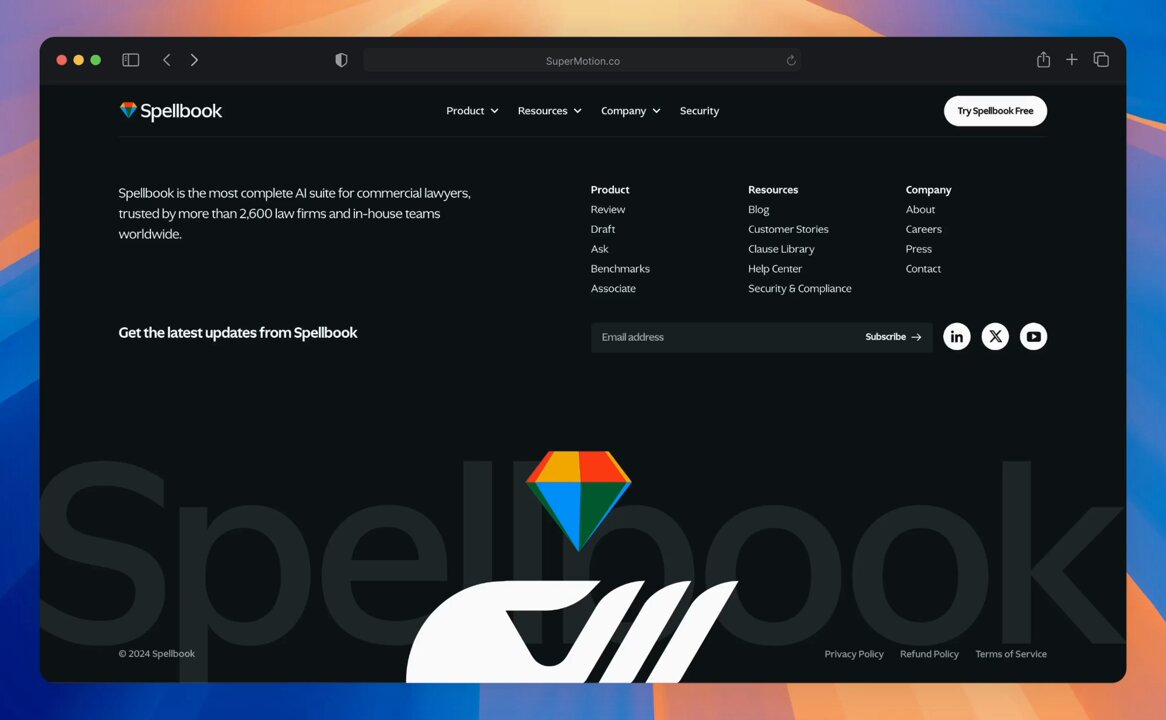The height and width of the screenshot is (720, 1166).
Task: Open the Privacy Policy link
Action: tap(854, 654)
